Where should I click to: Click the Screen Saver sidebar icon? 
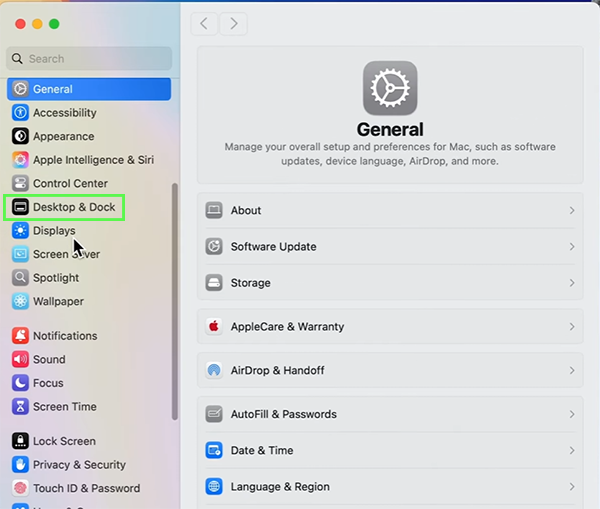20,254
